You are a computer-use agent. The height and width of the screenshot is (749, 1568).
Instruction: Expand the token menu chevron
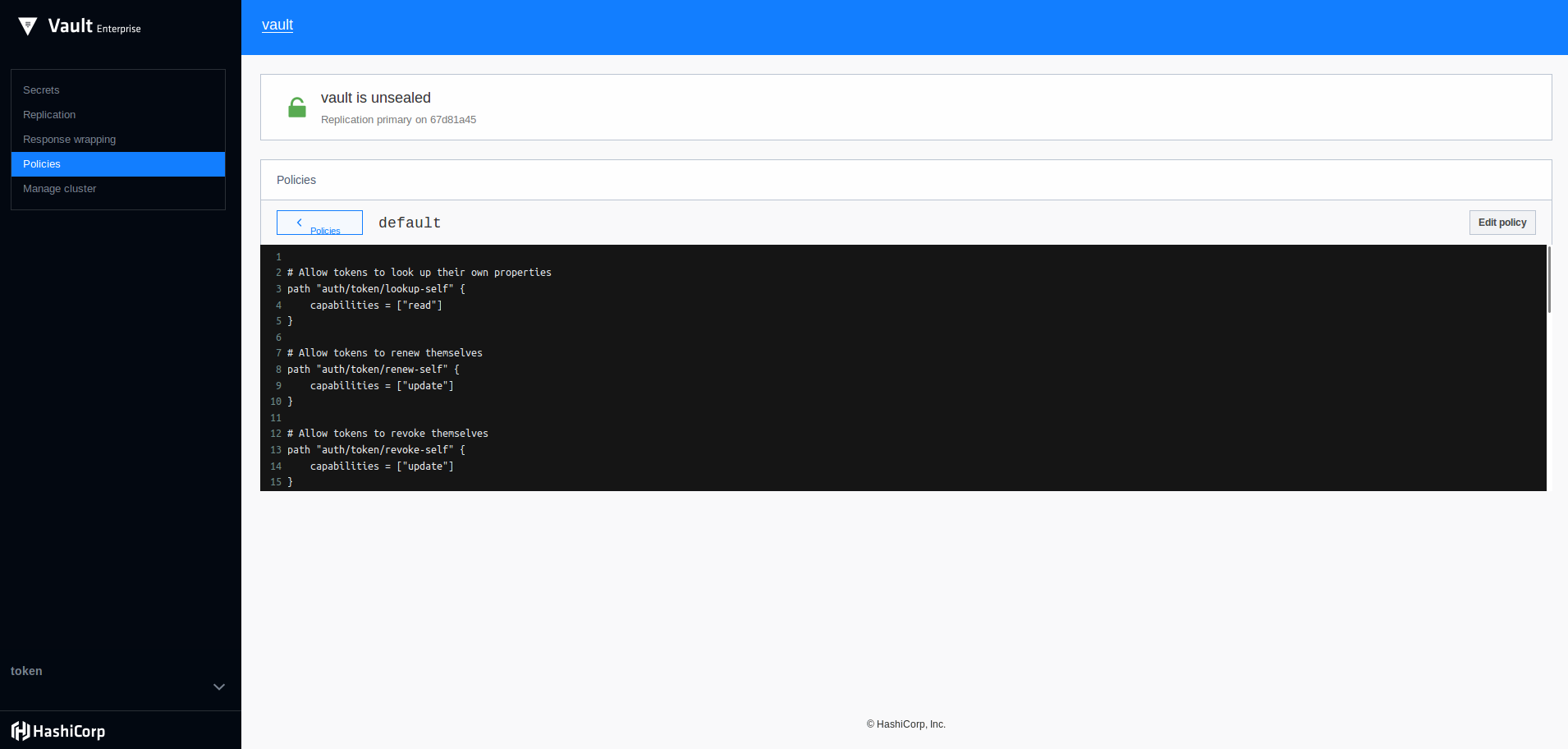(219, 687)
